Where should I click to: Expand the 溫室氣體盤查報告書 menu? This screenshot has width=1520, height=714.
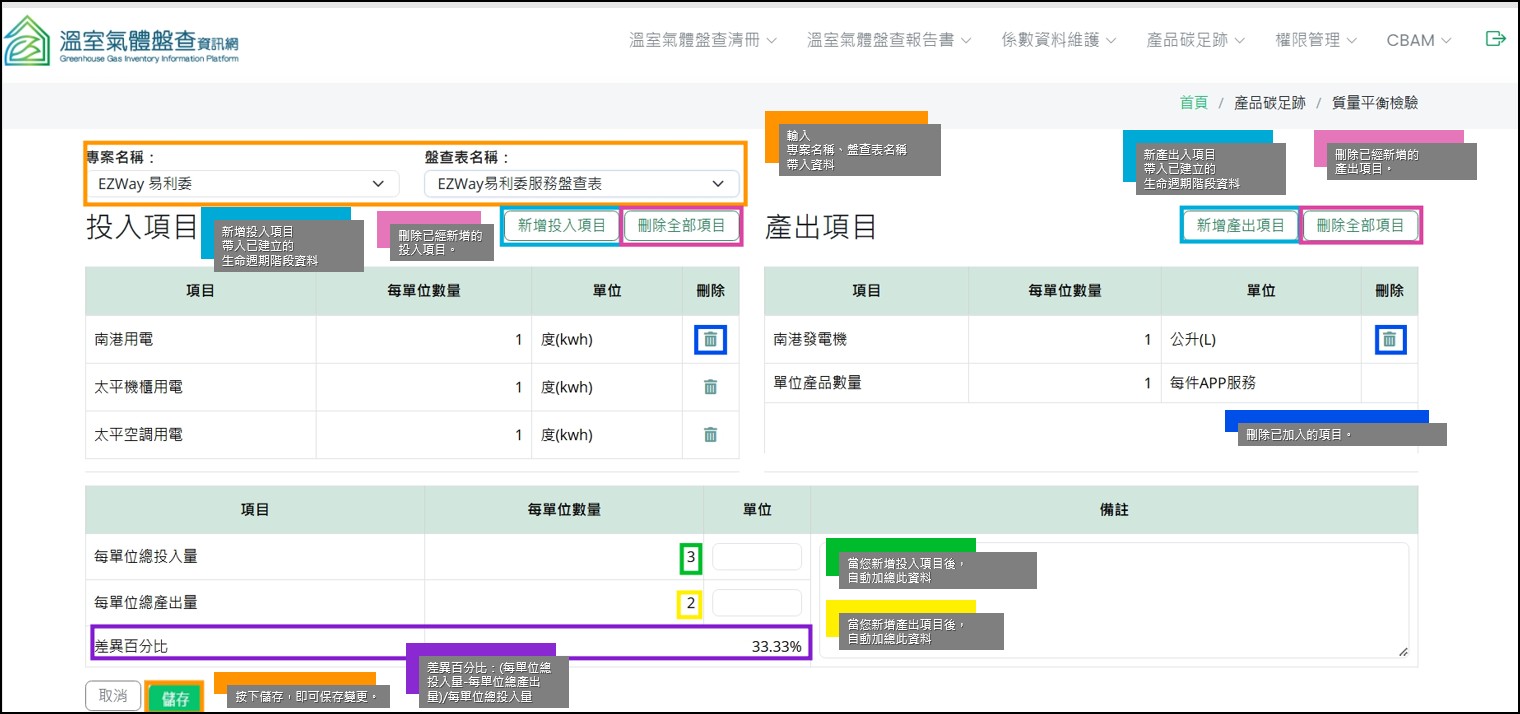point(888,41)
